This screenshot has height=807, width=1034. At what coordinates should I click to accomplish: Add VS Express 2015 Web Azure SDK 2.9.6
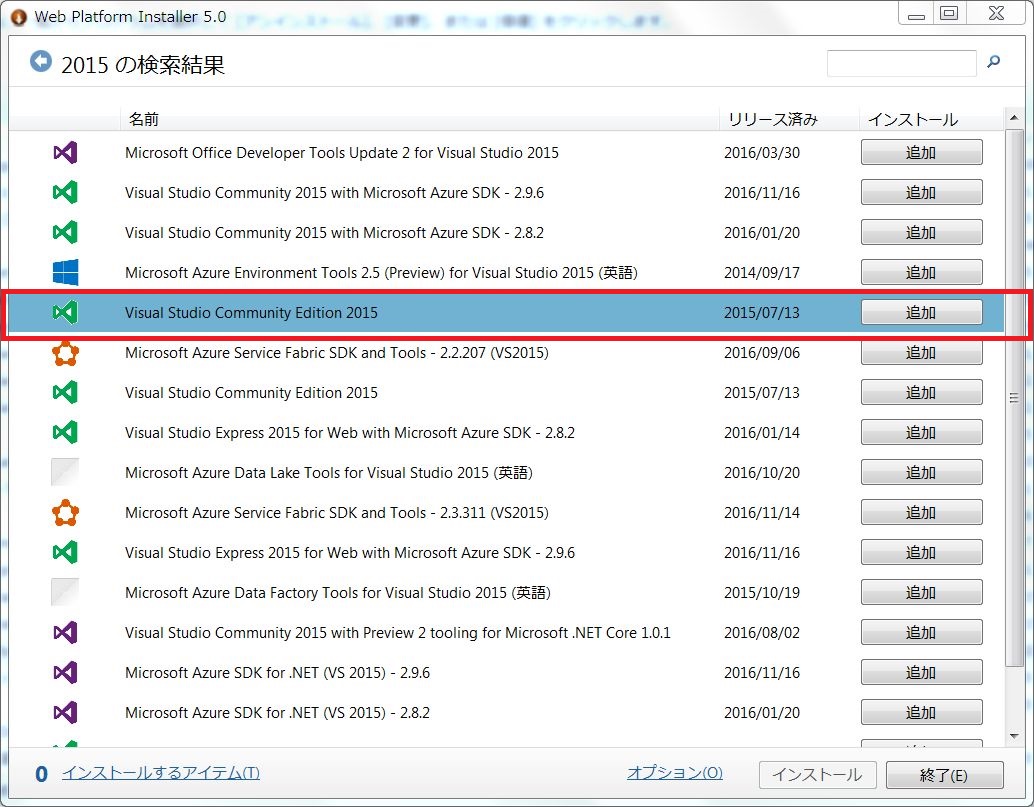pyautogui.click(x=921, y=553)
